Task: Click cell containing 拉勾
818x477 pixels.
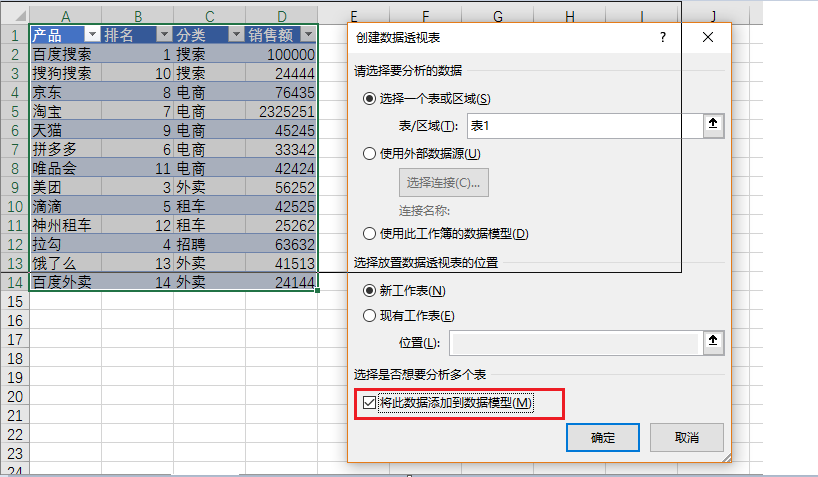Action: pos(66,244)
